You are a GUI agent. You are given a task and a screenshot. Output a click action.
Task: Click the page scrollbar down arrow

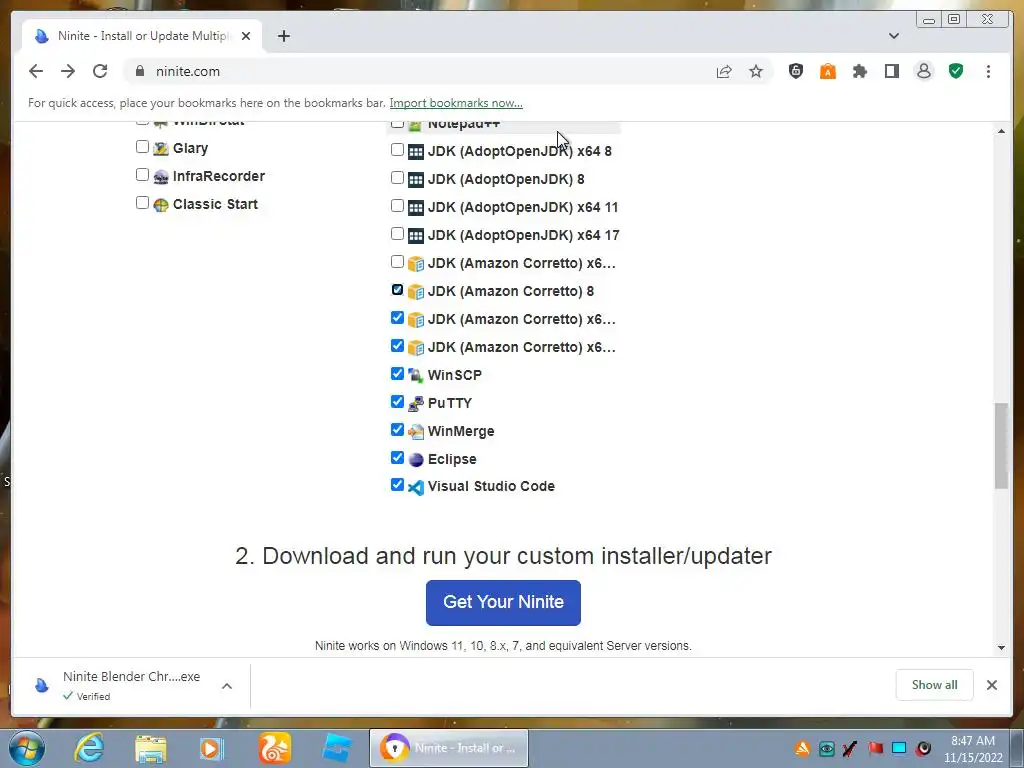coord(1001,648)
